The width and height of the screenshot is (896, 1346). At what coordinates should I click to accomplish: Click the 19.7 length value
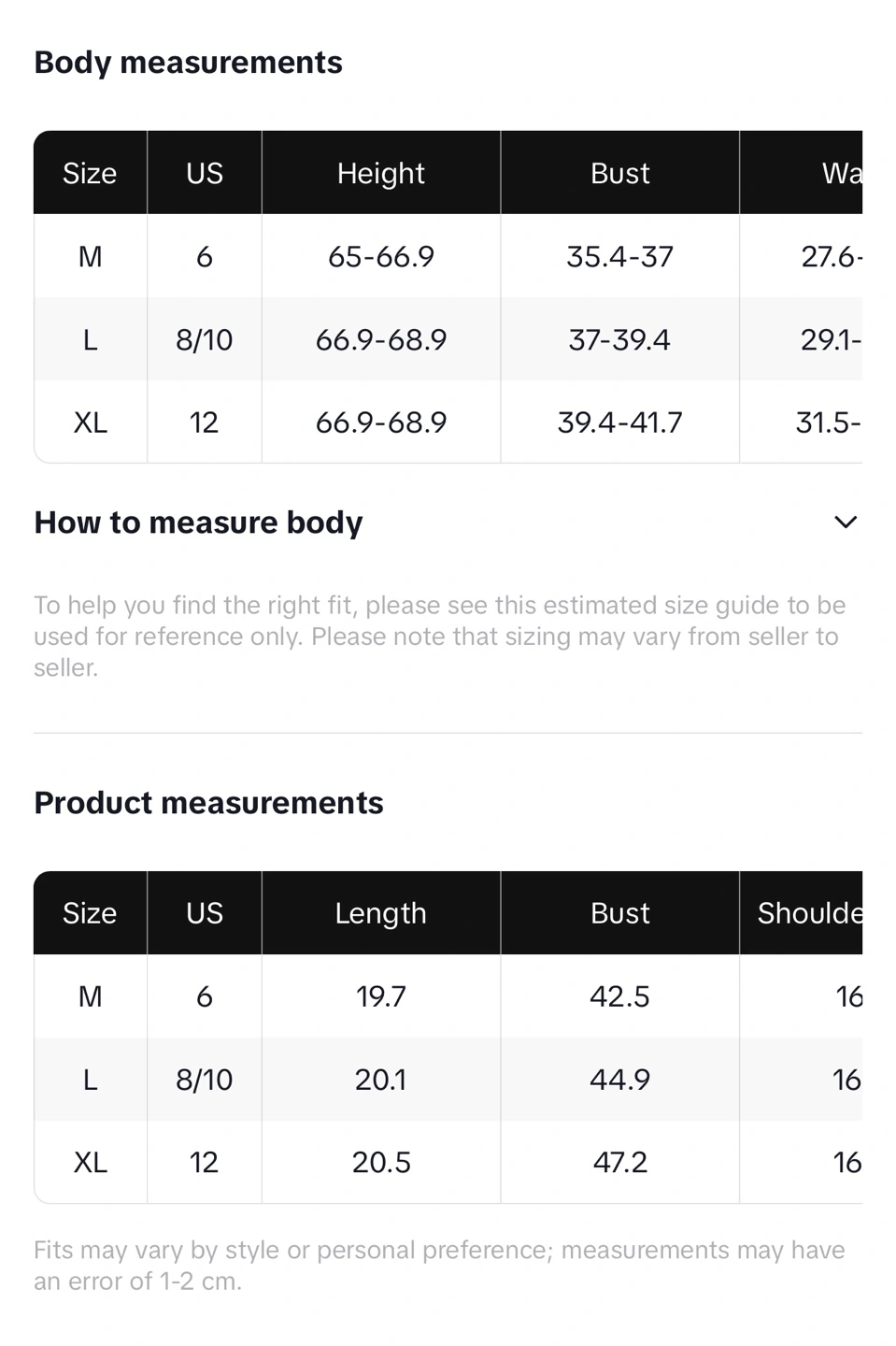(x=381, y=996)
